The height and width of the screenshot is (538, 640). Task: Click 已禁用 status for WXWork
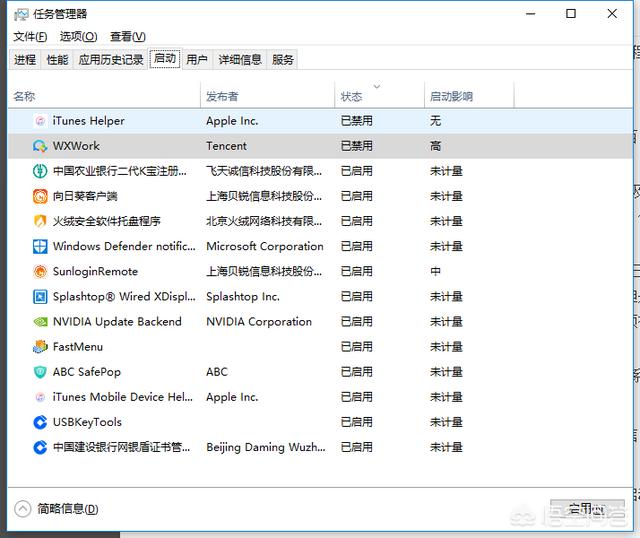click(x=356, y=146)
